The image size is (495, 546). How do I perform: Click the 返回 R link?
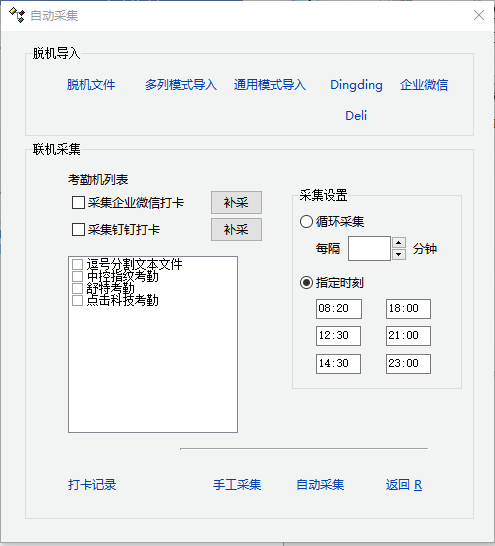404,484
